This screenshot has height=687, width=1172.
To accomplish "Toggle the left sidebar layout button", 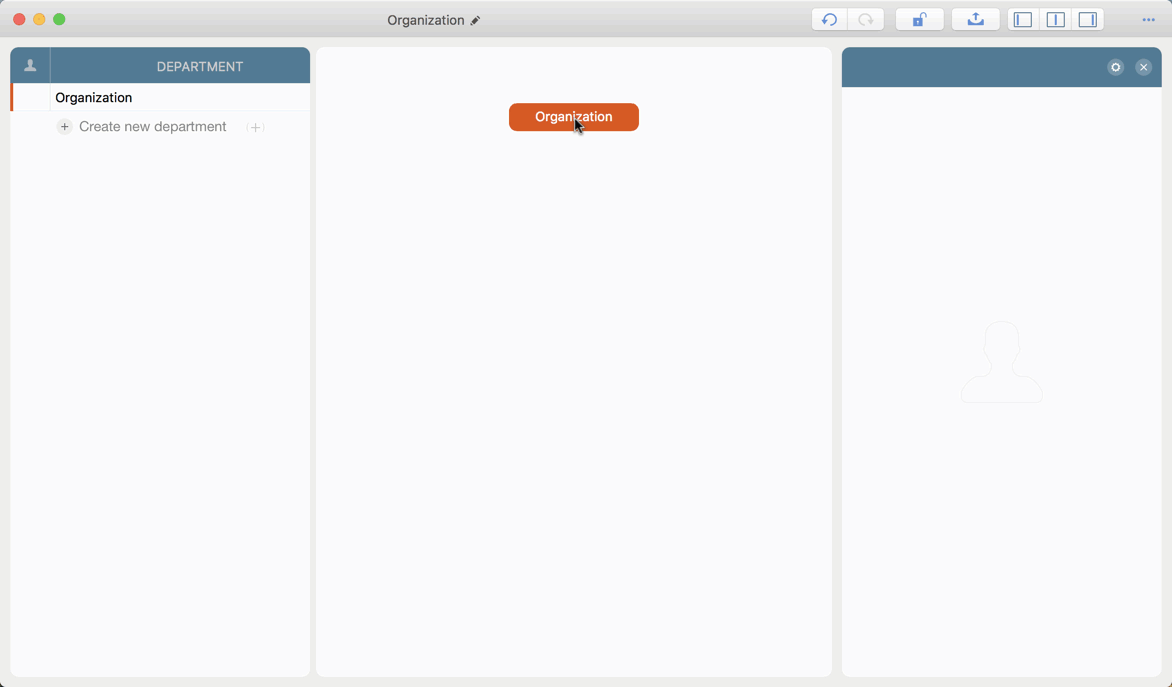I will point(1023,20).
